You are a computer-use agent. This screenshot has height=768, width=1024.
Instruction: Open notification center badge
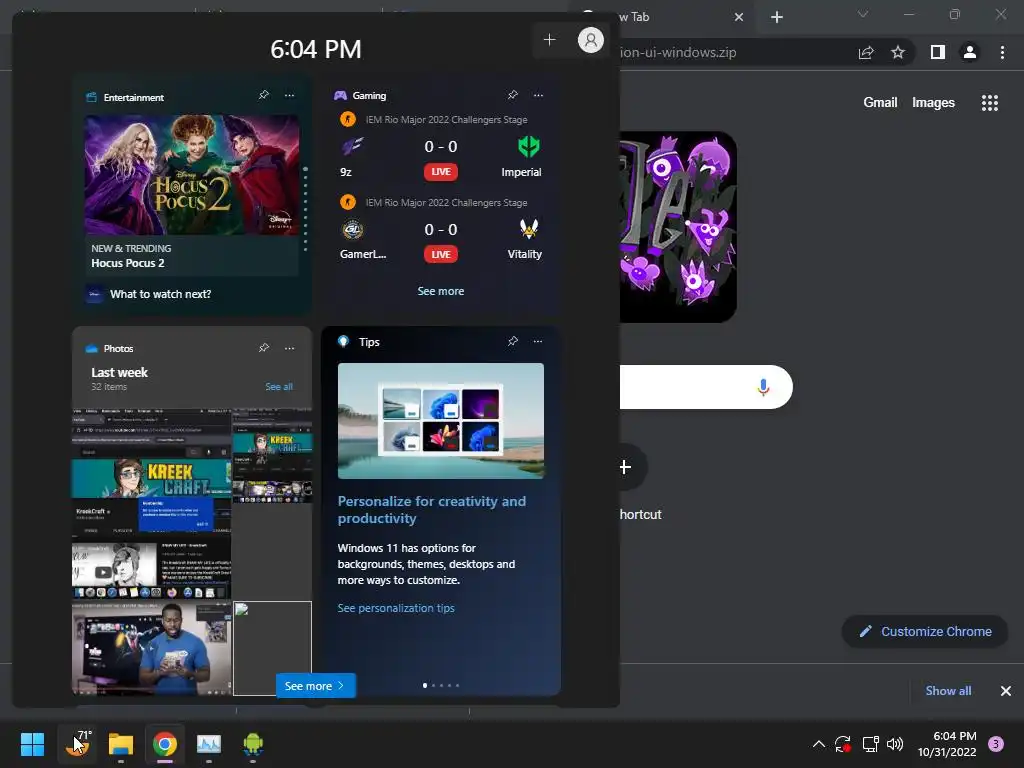pyautogui.click(x=996, y=744)
